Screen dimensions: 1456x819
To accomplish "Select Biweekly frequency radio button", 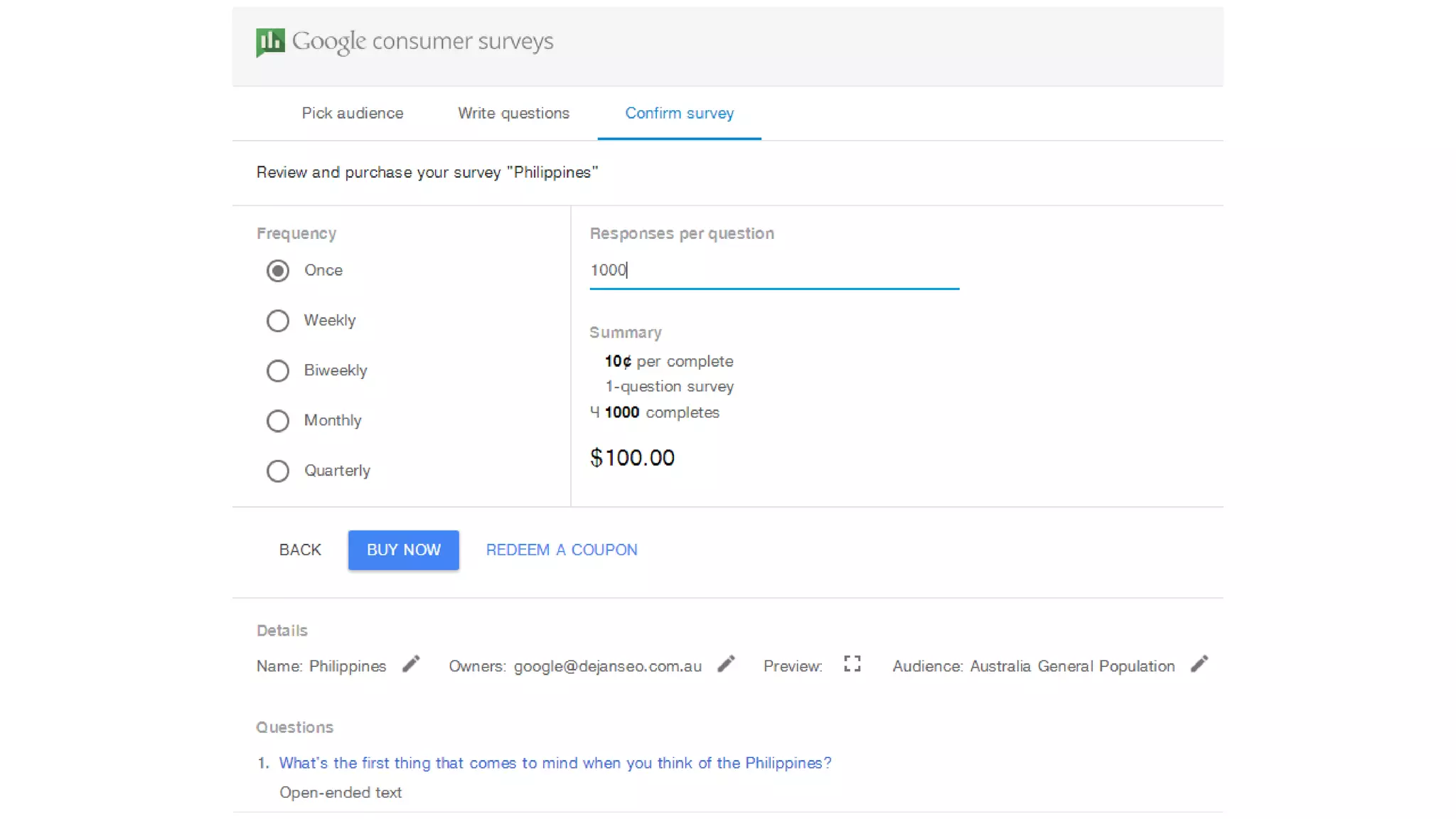I will [x=278, y=371].
